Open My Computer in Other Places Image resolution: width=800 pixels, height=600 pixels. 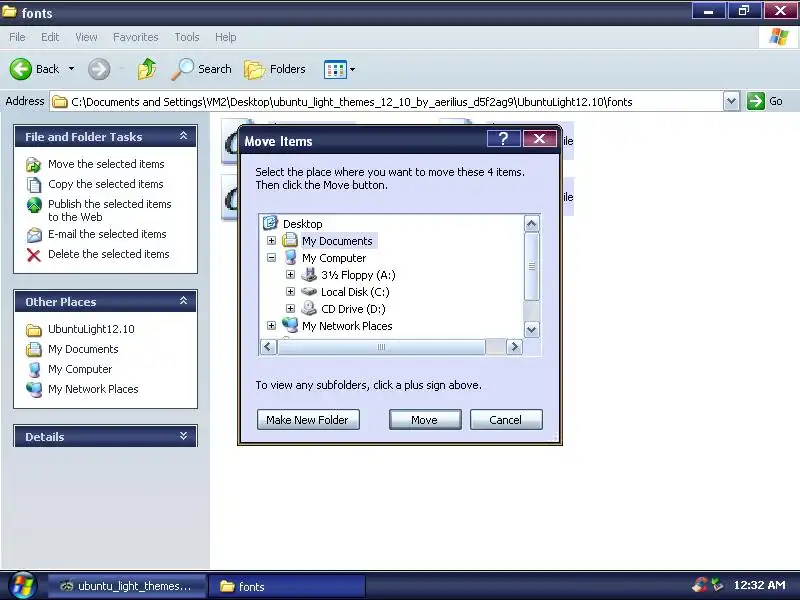click(x=80, y=369)
